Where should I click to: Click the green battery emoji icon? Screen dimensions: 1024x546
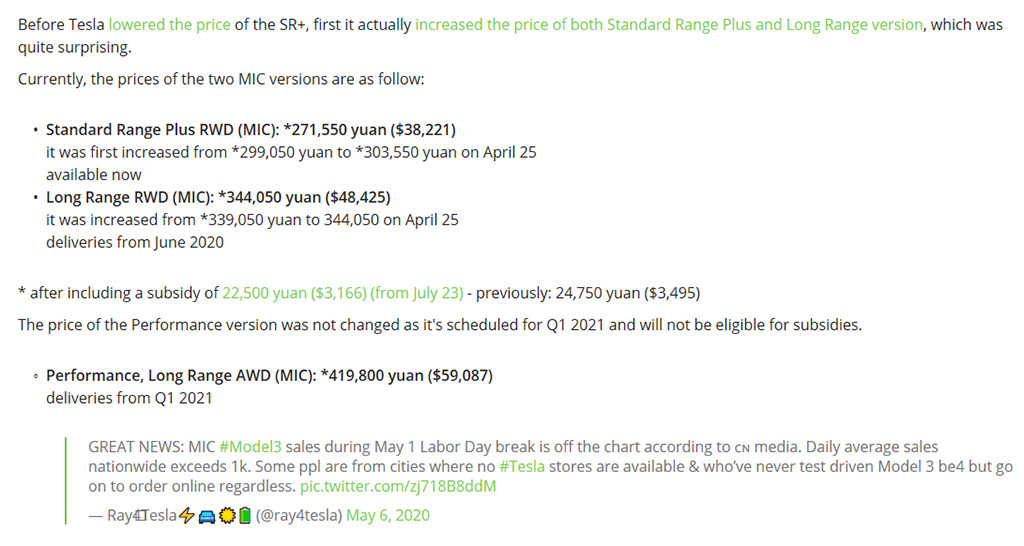click(x=244, y=516)
